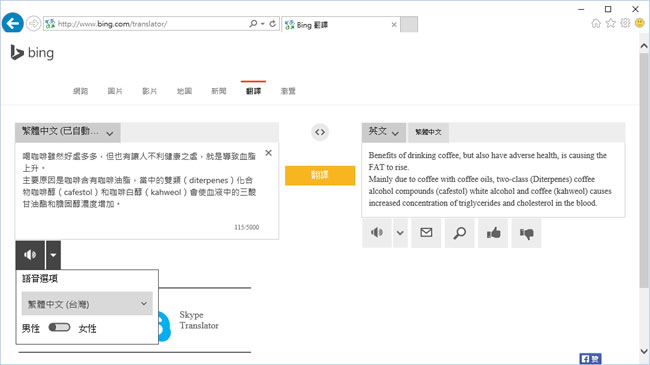
Task: Click the Skype logo icon
Action: coord(165,327)
